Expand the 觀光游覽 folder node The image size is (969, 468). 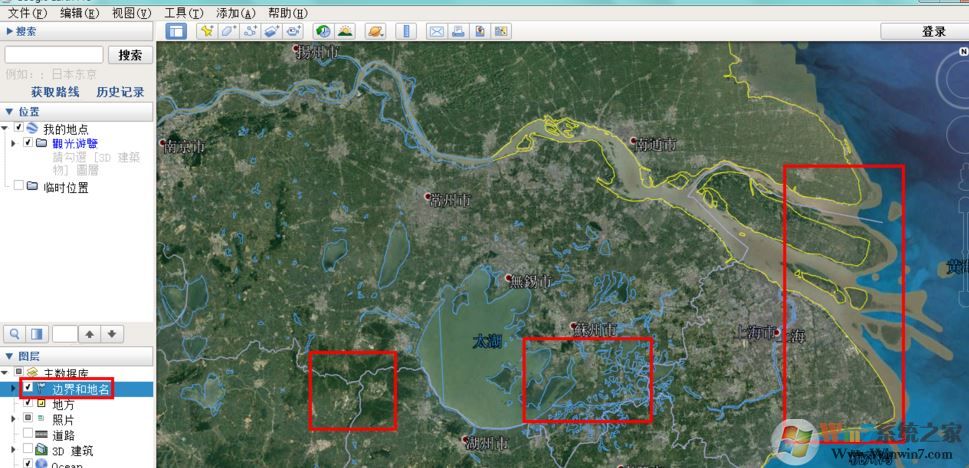click(14, 143)
